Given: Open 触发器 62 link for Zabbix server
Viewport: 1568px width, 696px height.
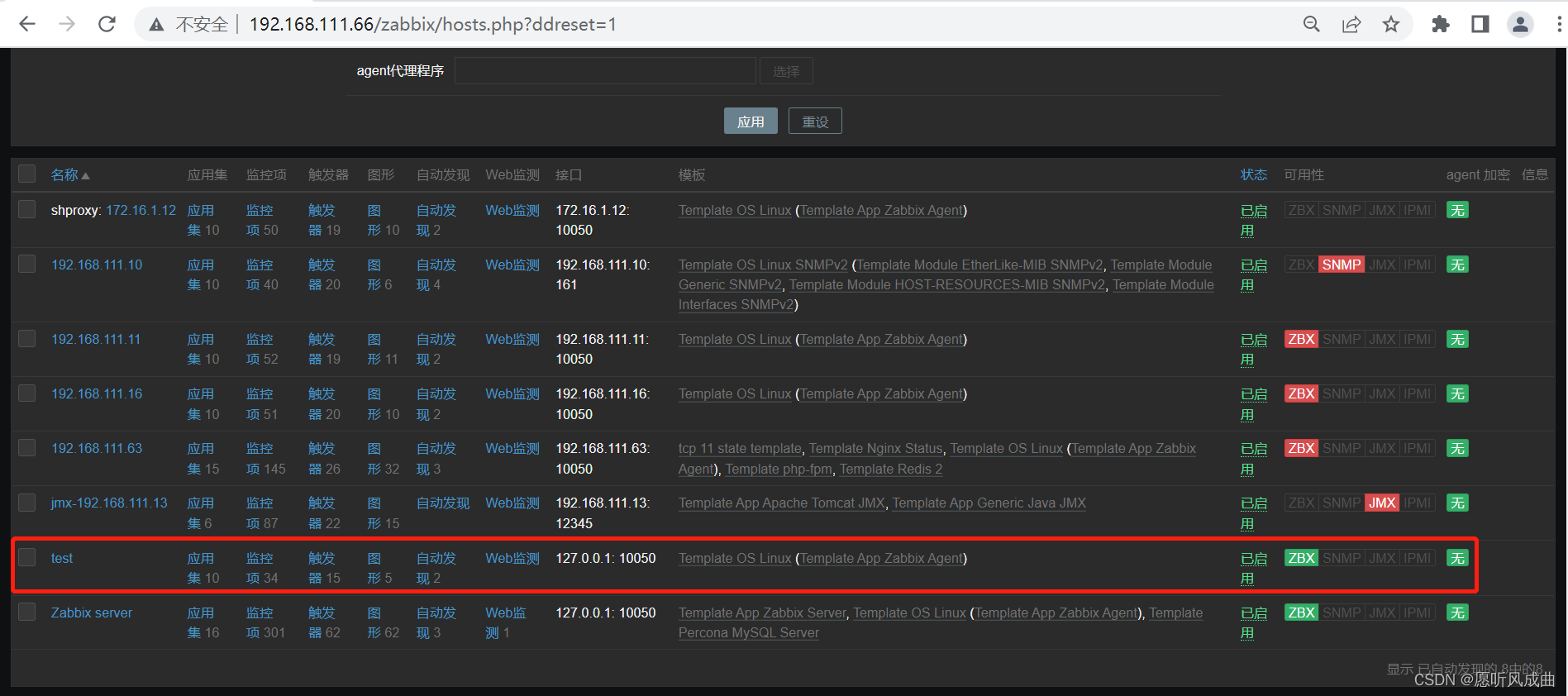Looking at the screenshot, I should pos(324,622).
